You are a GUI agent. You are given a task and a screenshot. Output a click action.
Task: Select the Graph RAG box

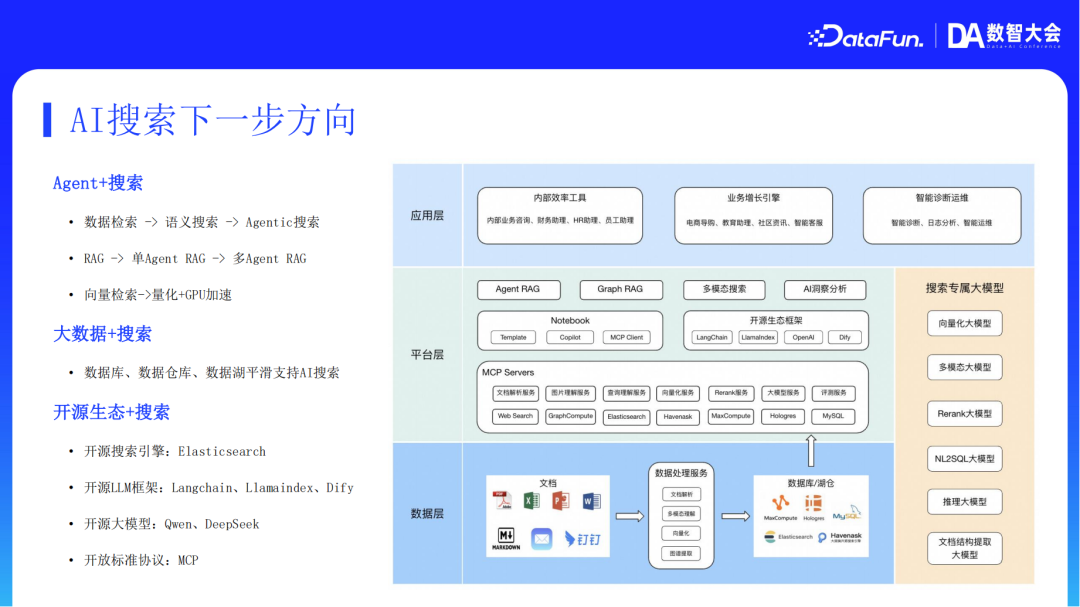tap(621, 289)
